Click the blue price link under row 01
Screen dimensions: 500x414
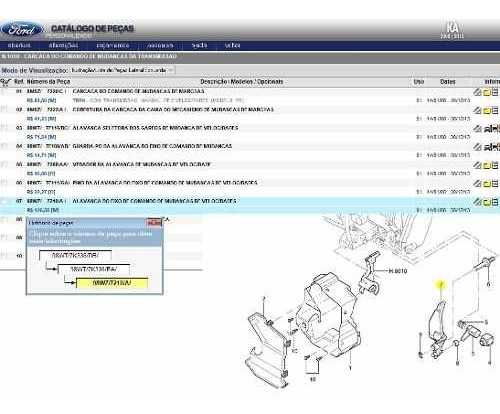[41, 100]
